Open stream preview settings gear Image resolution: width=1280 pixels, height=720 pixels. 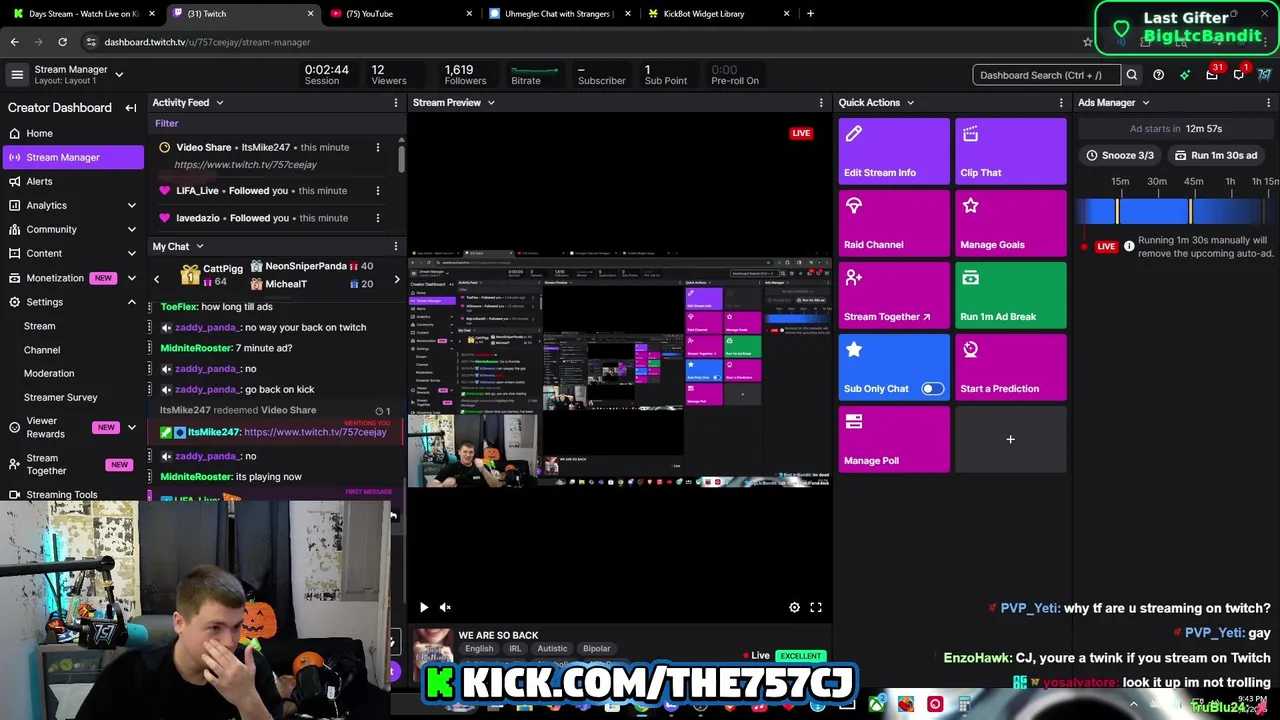[794, 607]
